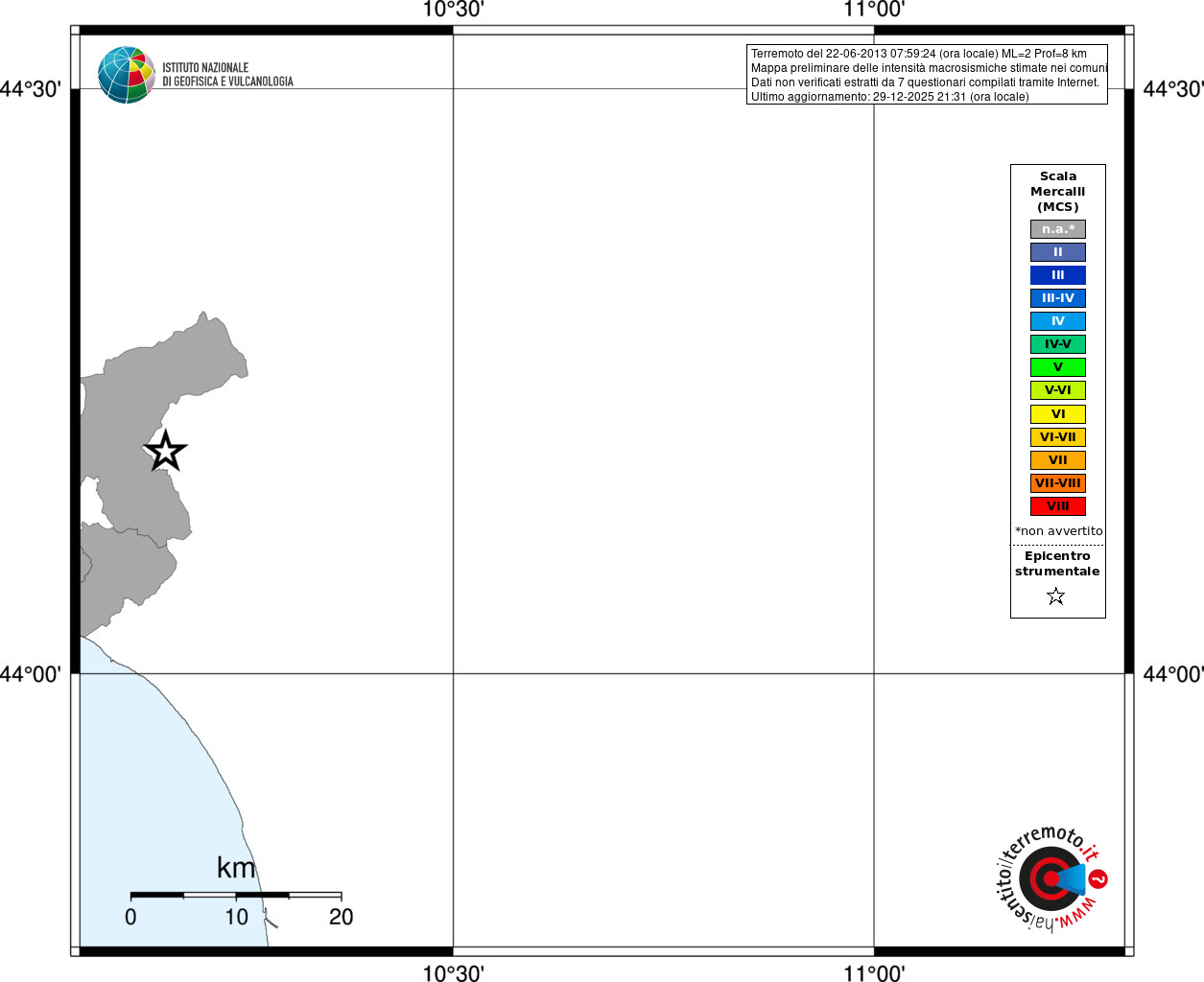This screenshot has width=1204, height=982.
Task: Click the Istituto Nazionale di Geofisica text
Action: coord(227,75)
